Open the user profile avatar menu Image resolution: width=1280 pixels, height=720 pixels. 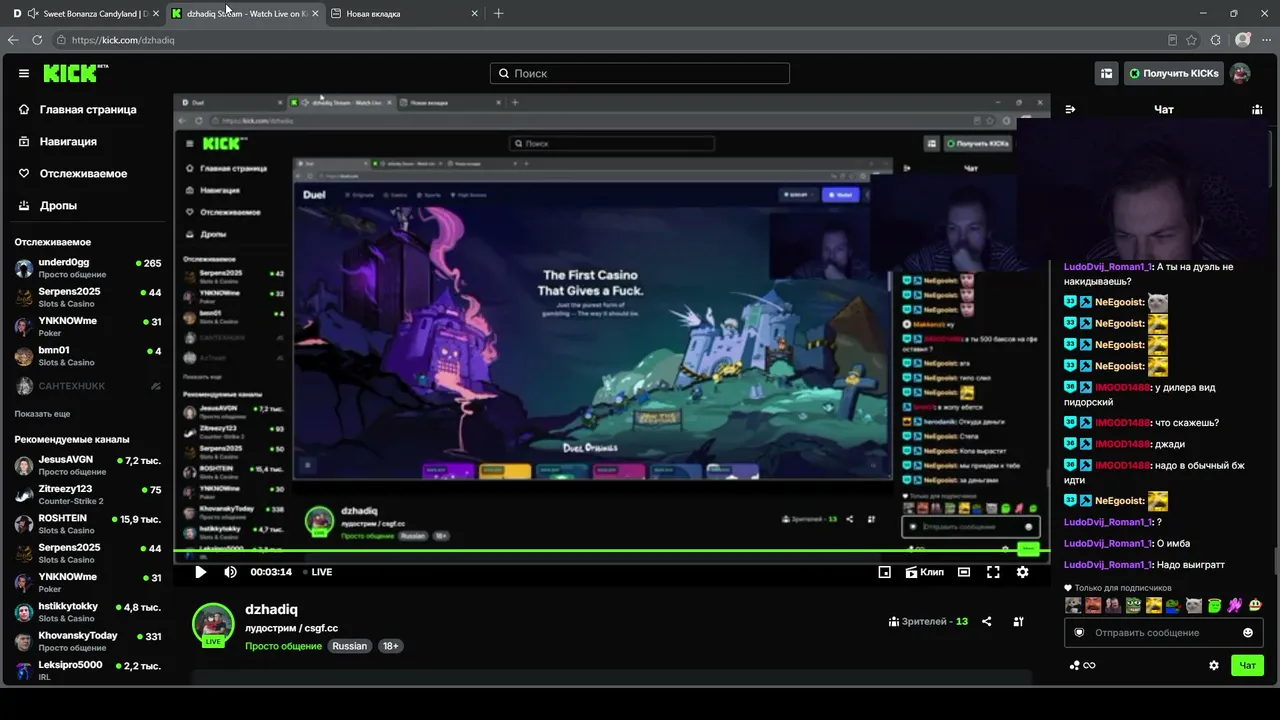tap(1240, 73)
